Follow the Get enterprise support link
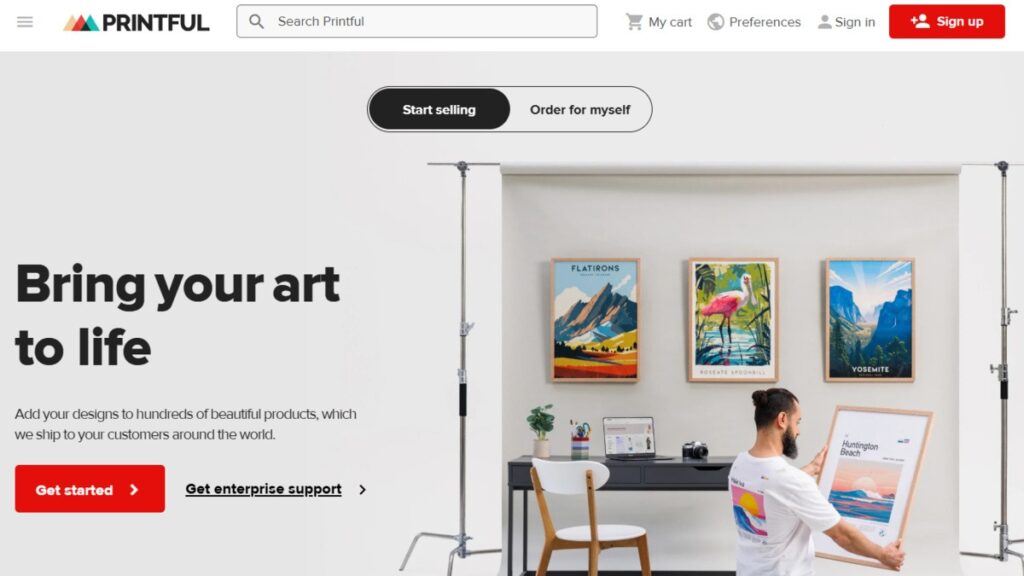 pyautogui.click(x=263, y=489)
